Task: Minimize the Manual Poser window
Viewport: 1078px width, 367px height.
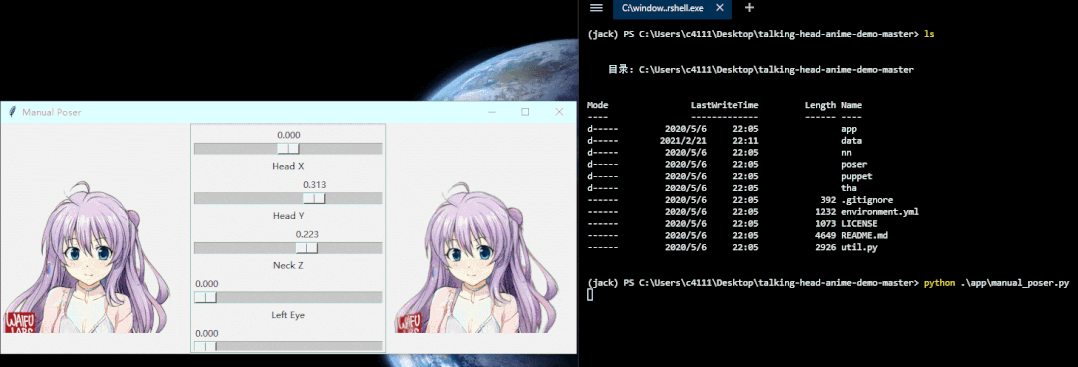Action: tap(492, 112)
